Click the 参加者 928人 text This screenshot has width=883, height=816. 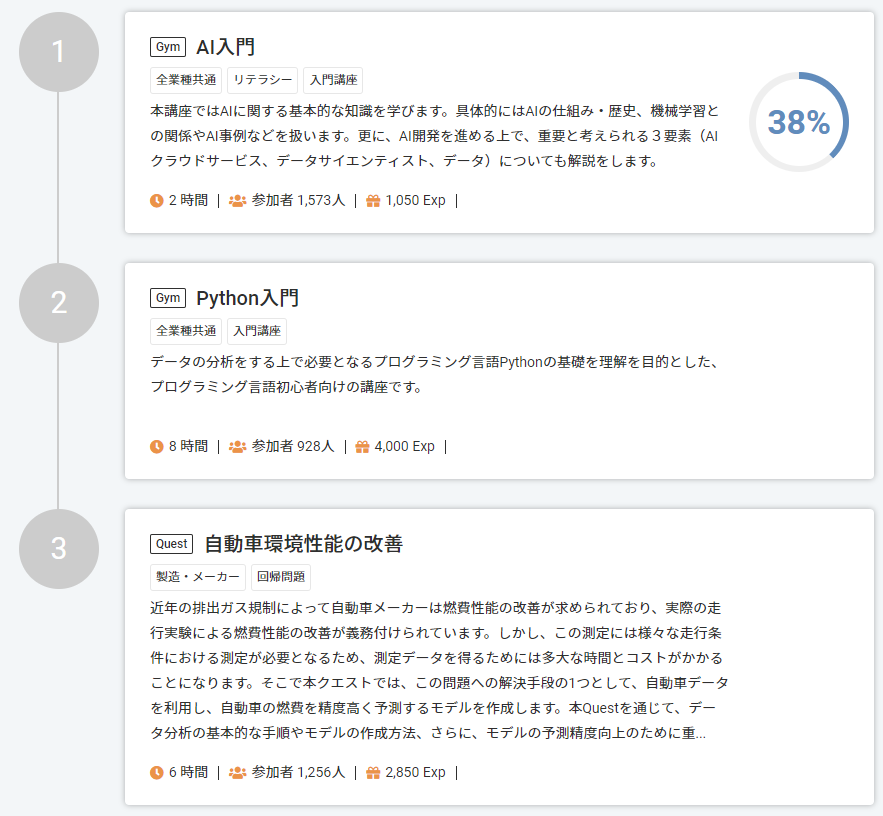[x=293, y=447]
